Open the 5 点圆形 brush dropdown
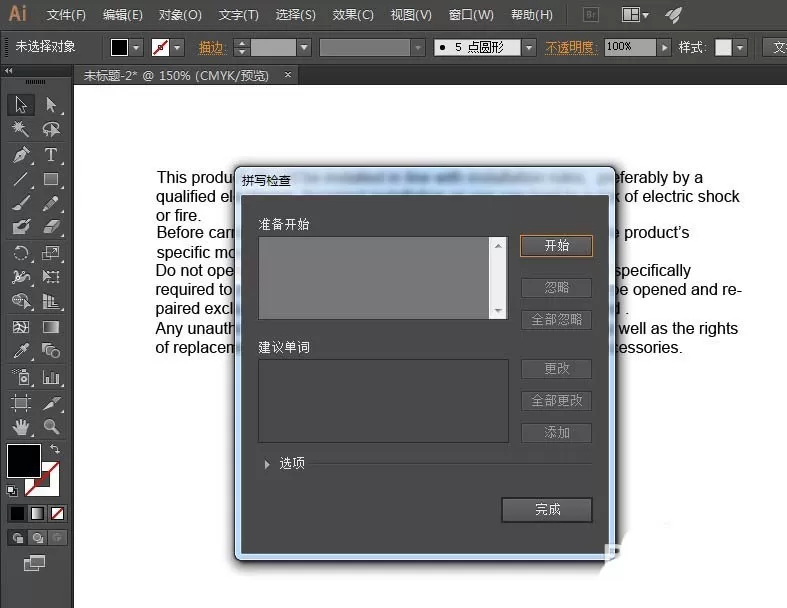Screen dimensions: 787x608 [529, 48]
